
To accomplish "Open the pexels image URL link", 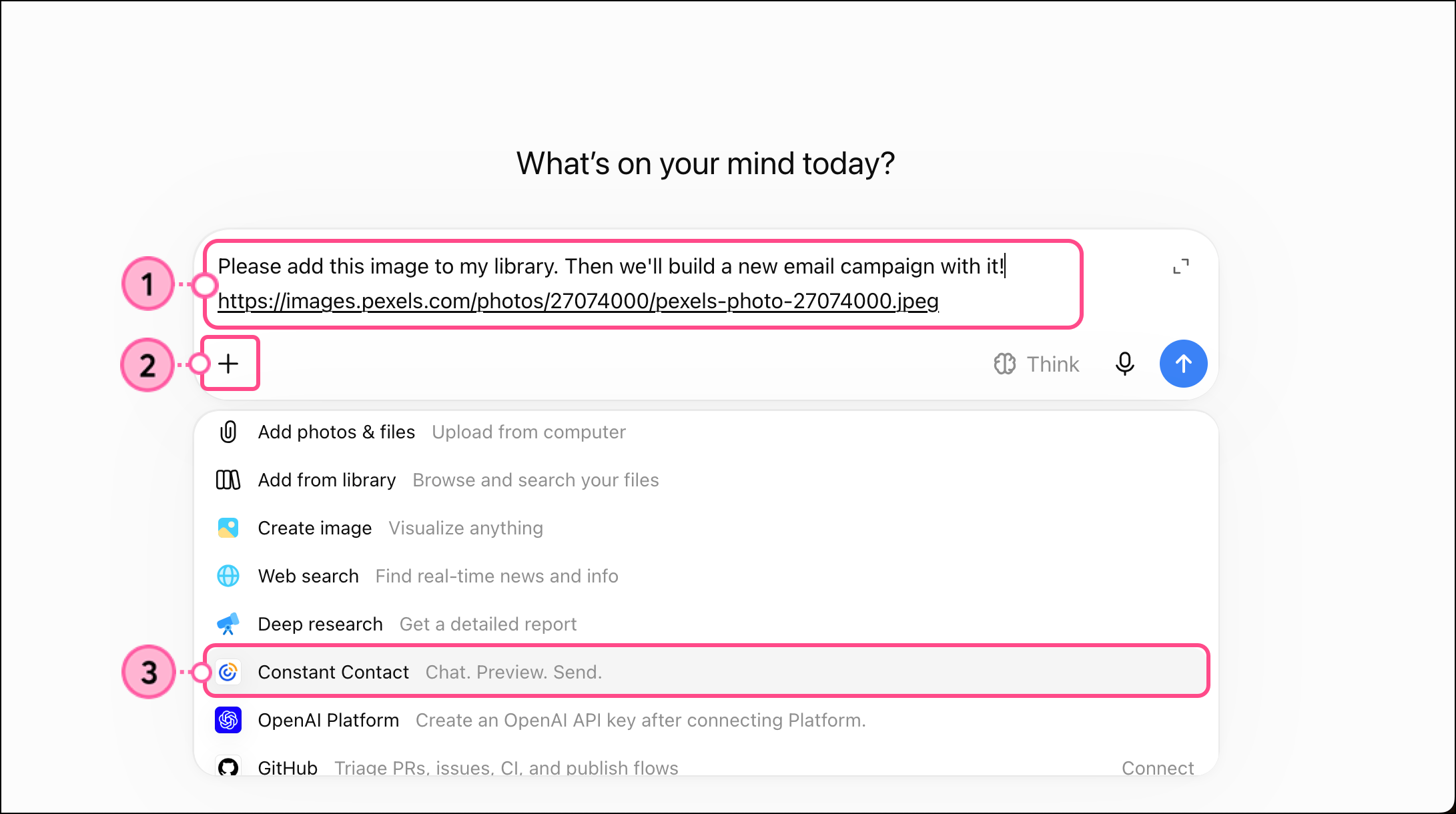I will (578, 302).
